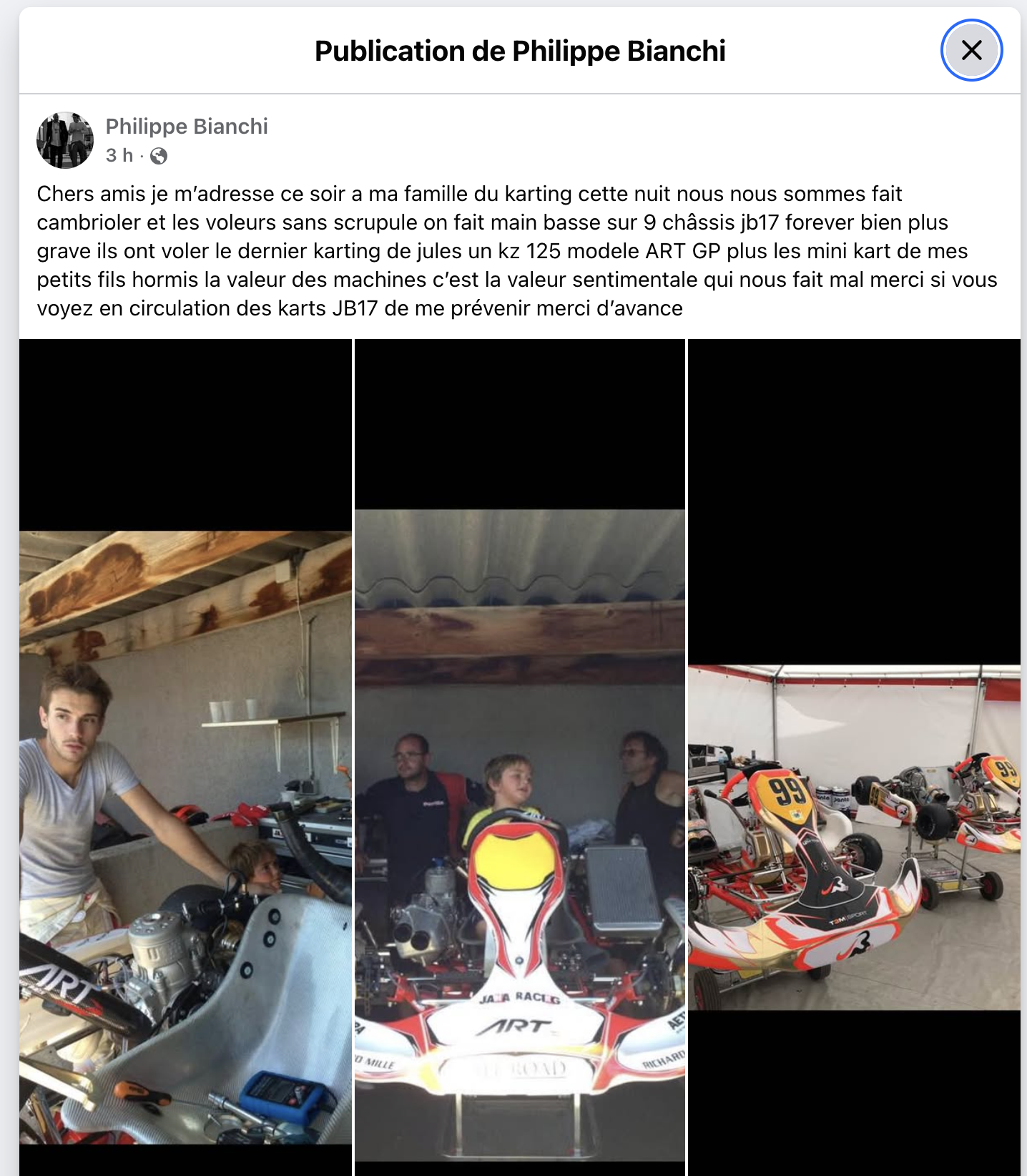Viewport: 1027px width, 1176px height.
Task: Close the Philippe Bianchi publication dialog
Action: 971,50
